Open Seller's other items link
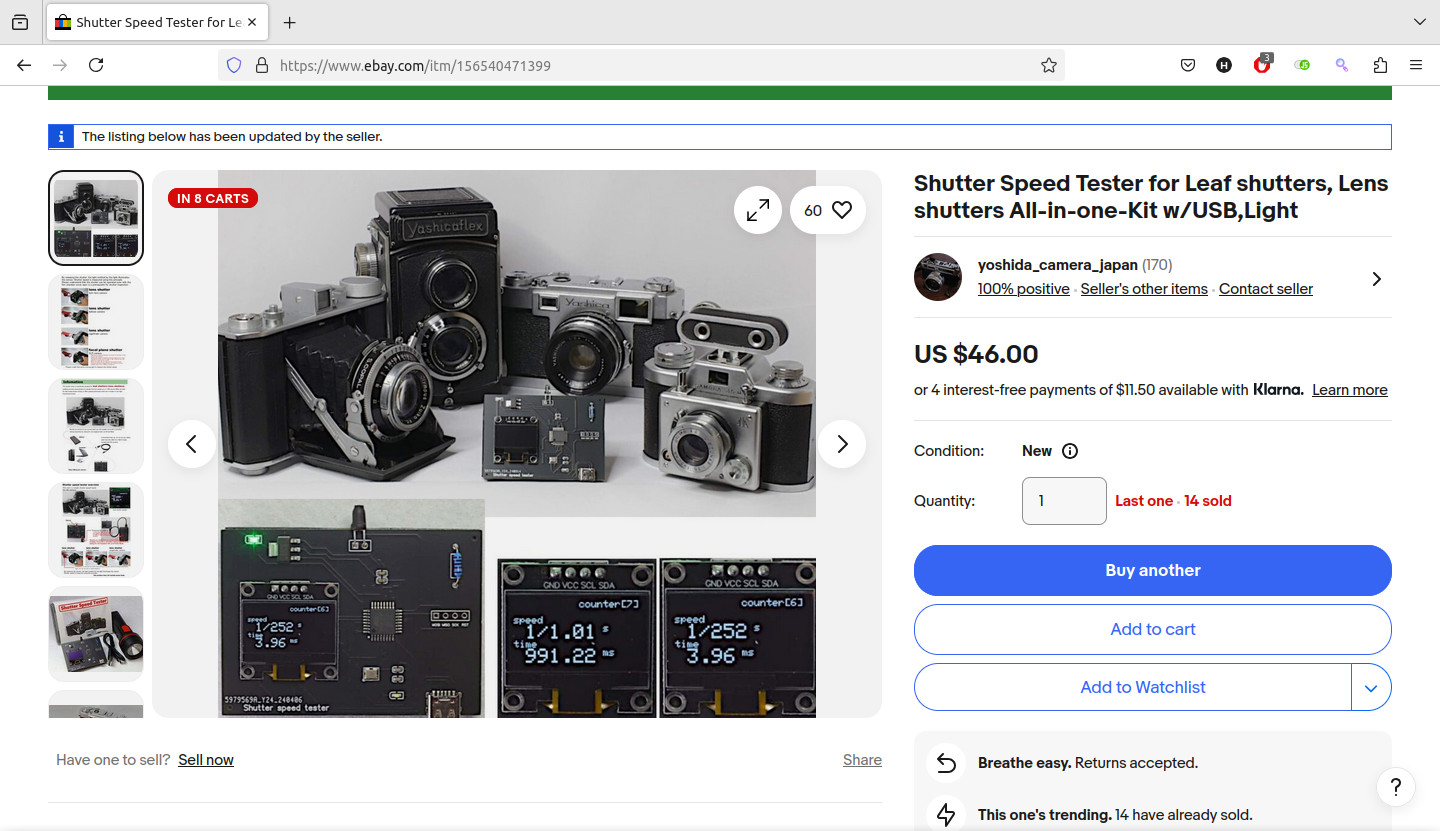 (1144, 289)
